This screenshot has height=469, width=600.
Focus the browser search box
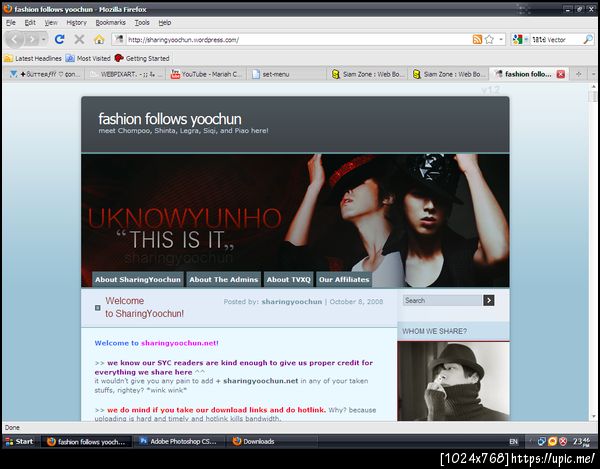555,39
